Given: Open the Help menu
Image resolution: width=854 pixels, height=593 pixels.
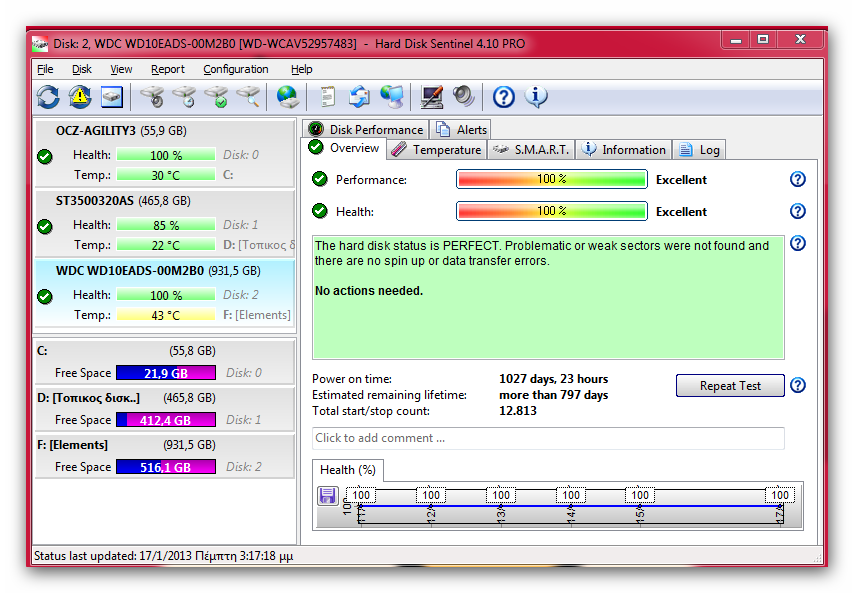Looking at the screenshot, I should tap(301, 69).
